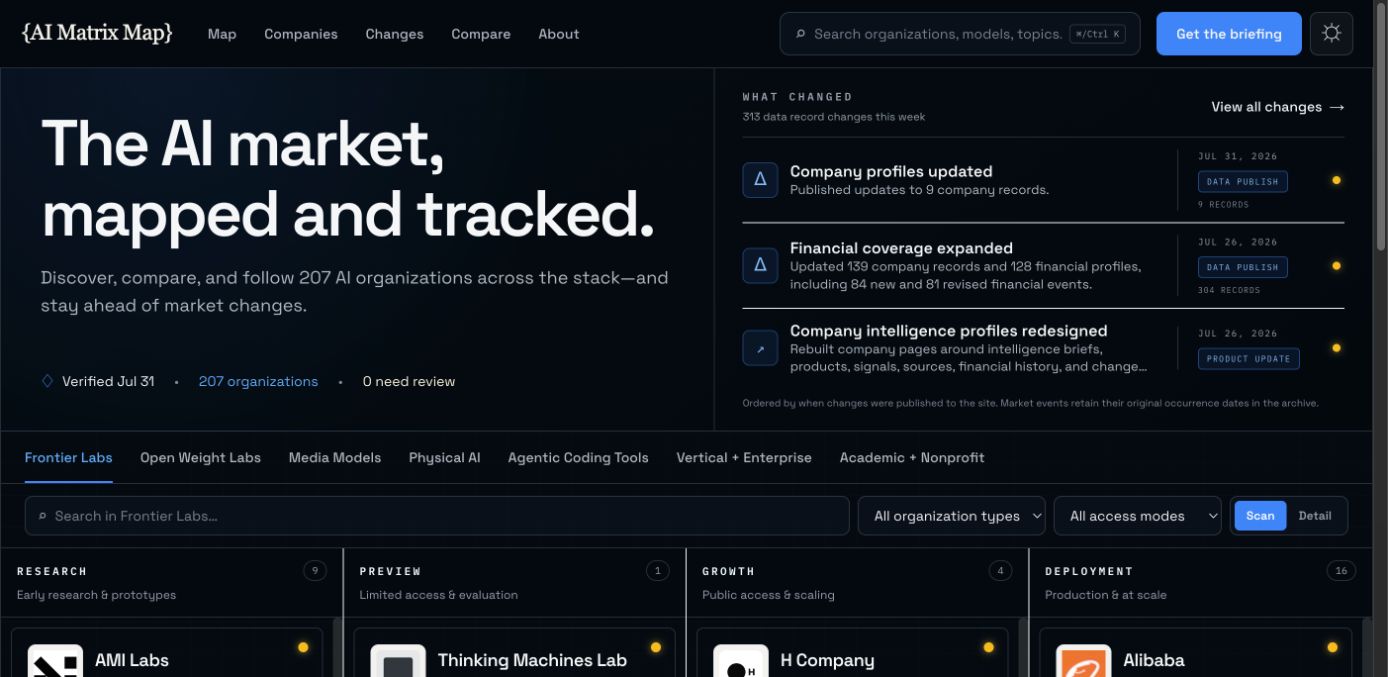Click the Financial coverage expanded triangle icon
Image resolution: width=1388 pixels, height=677 pixels.
tap(760, 265)
